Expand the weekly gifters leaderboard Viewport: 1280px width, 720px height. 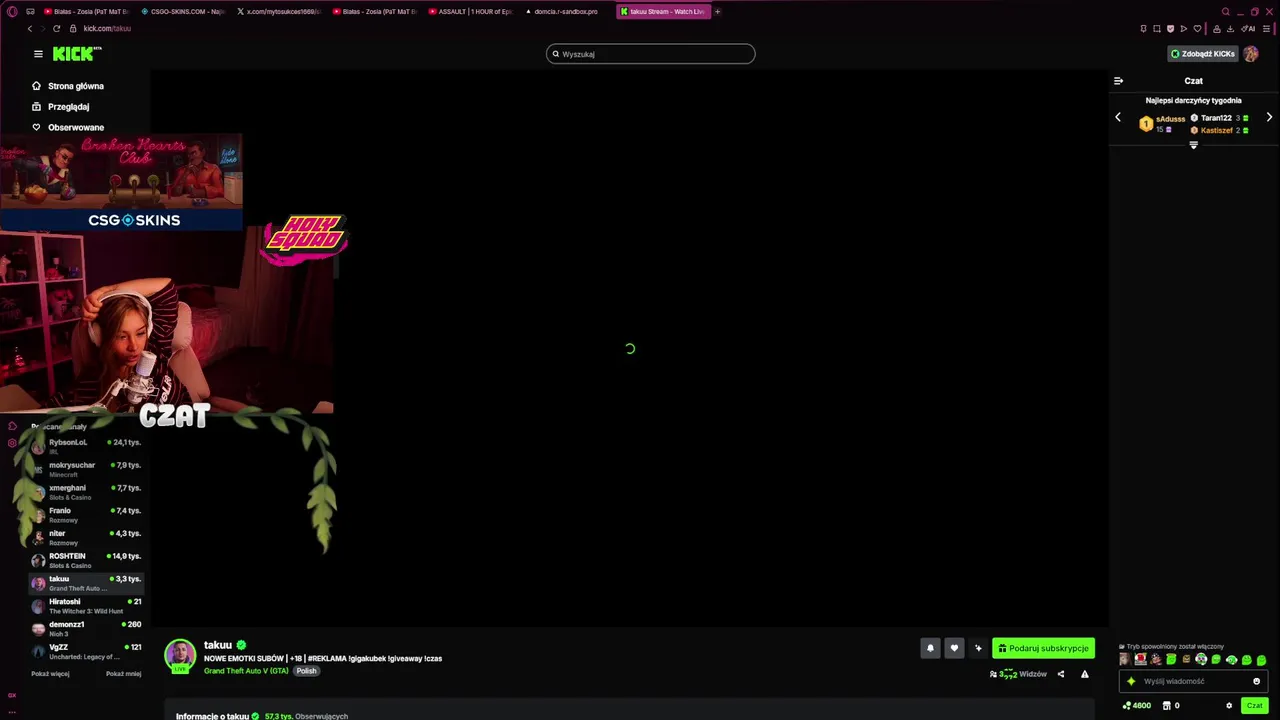tap(1193, 146)
